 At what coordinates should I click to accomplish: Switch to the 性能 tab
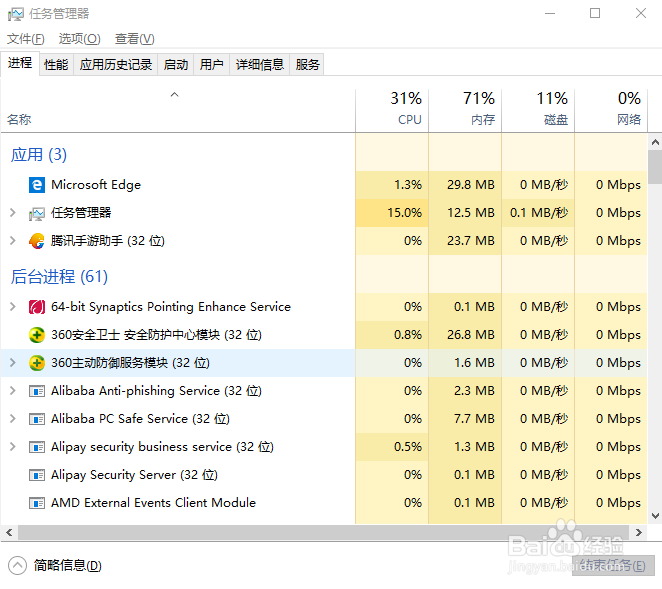point(56,65)
